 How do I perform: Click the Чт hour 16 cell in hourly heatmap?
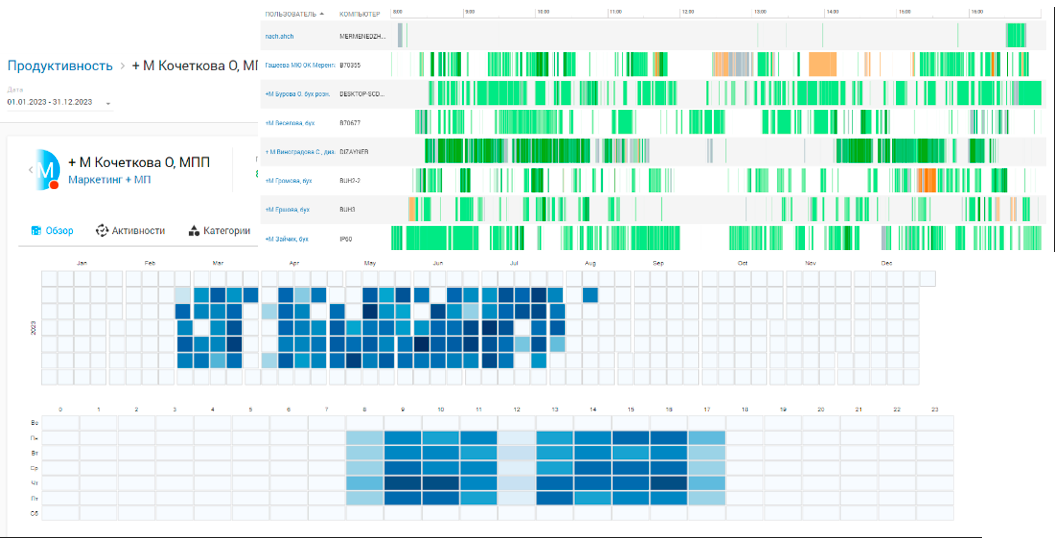tap(669, 483)
